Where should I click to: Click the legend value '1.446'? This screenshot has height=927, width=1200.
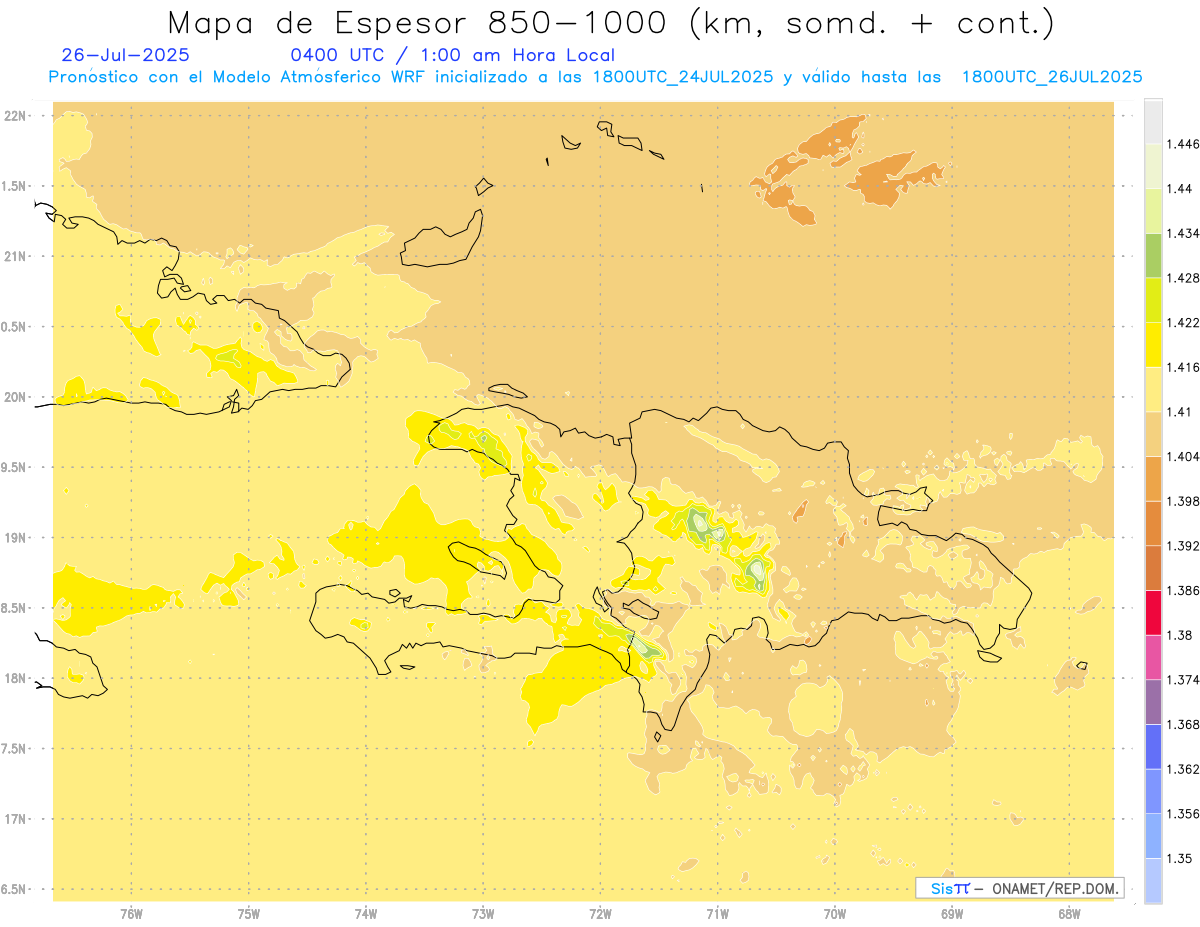coord(1185,144)
